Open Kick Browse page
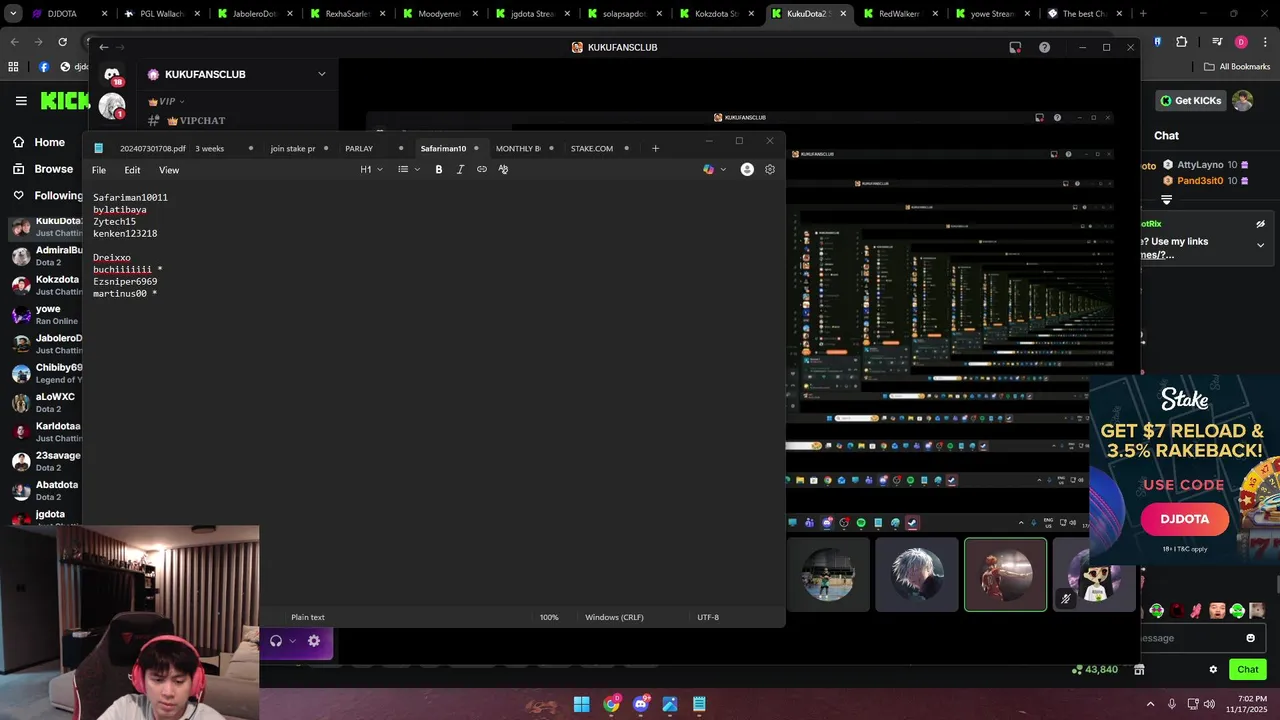1280x720 pixels. pos(43,169)
